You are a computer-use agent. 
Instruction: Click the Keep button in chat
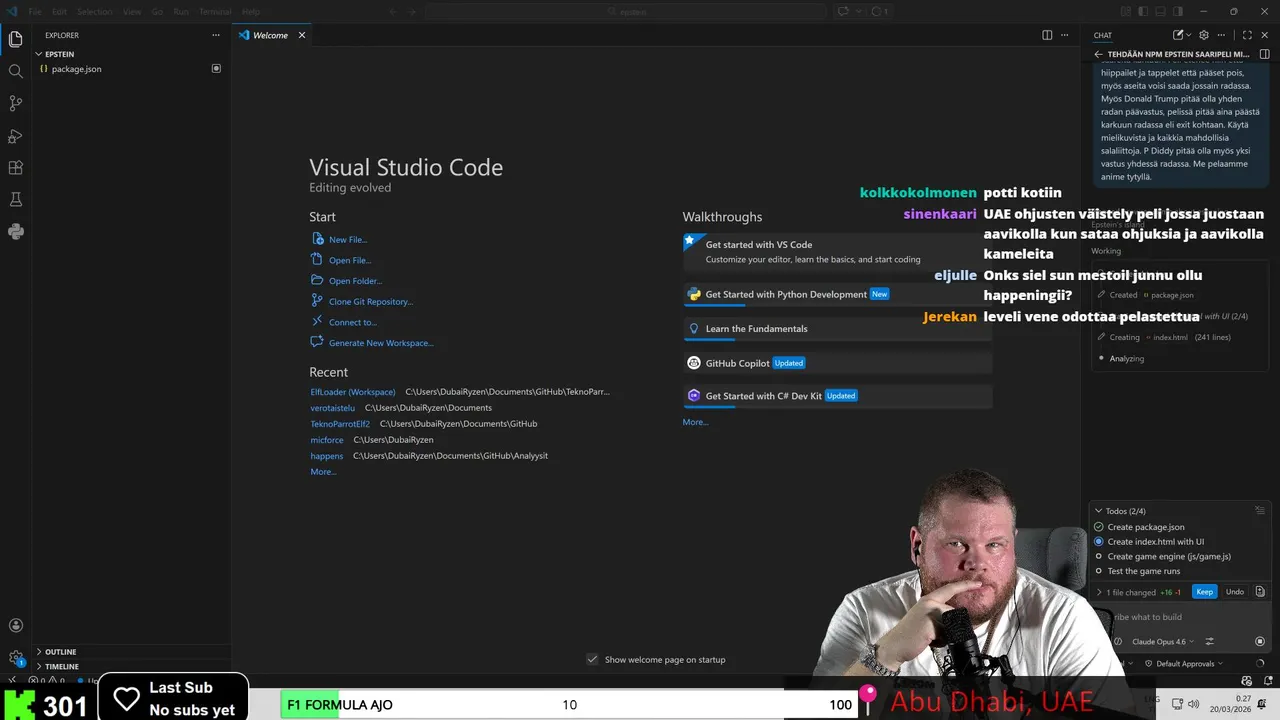[1204, 592]
